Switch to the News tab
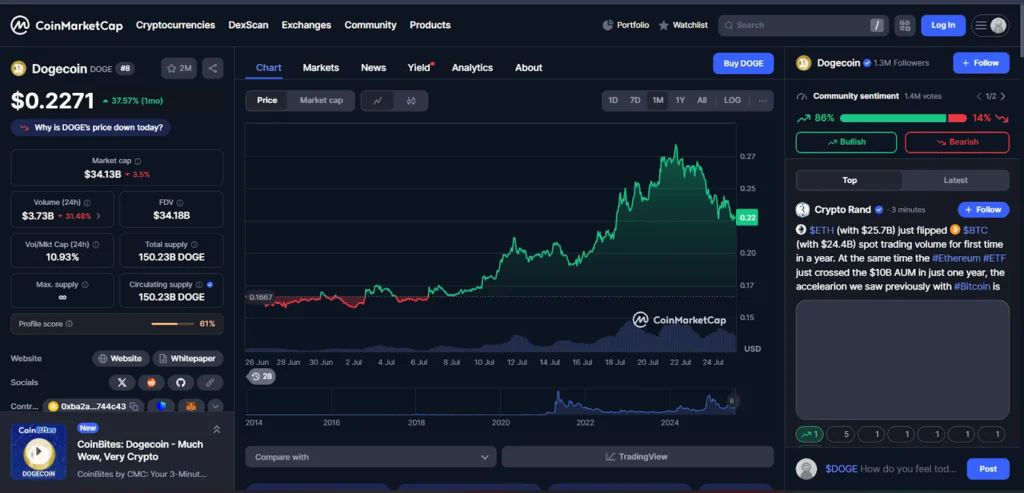The width and height of the screenshot is (1024, 493). coord(374,68)
